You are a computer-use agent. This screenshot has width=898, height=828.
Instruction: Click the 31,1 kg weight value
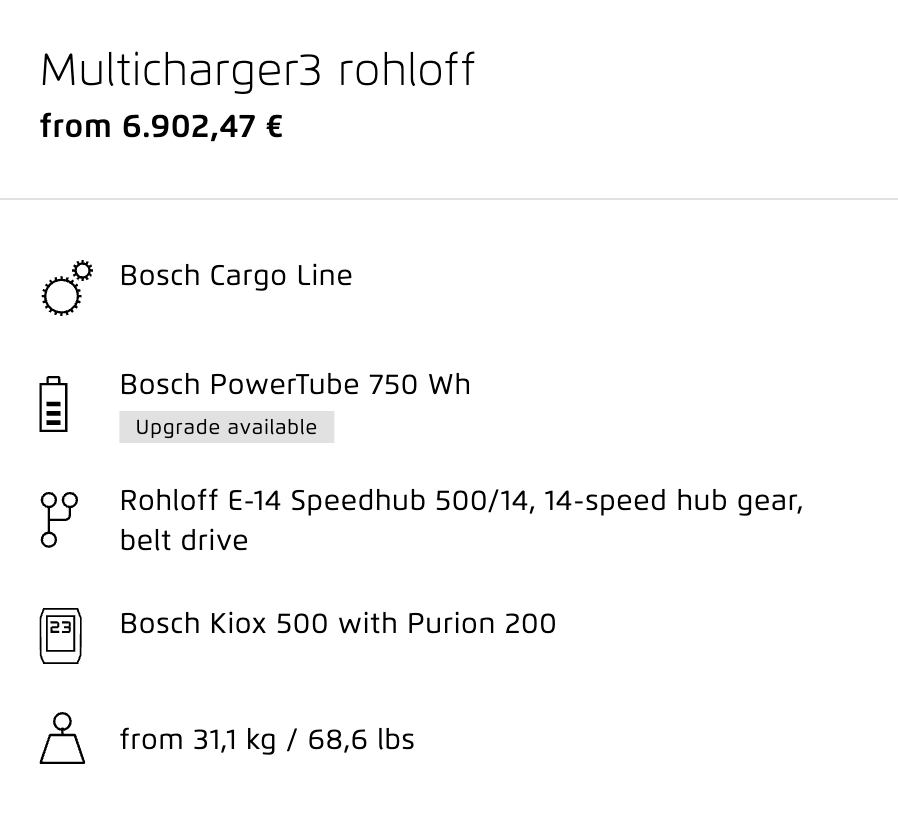click(x=234, y=740)
